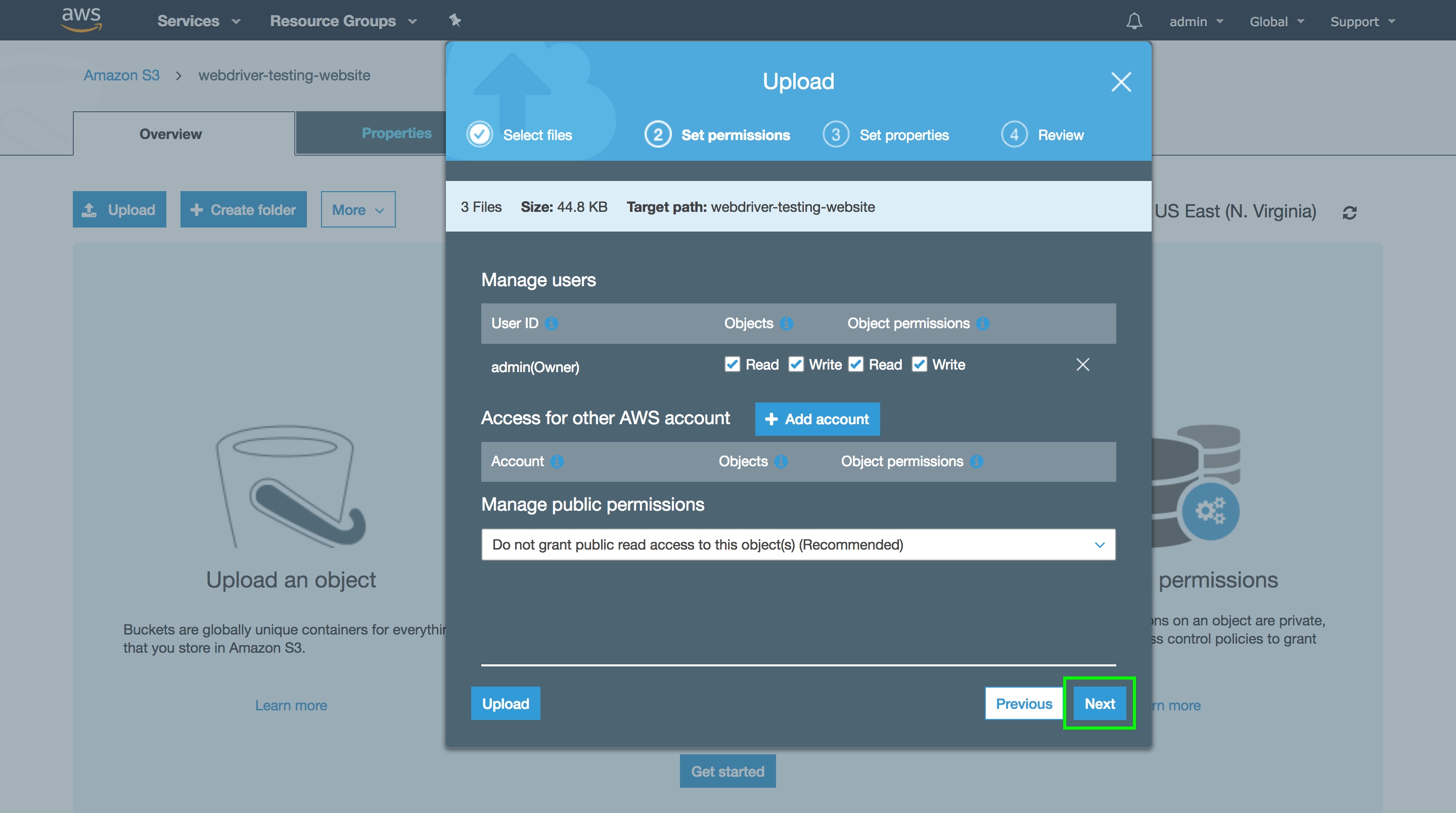Switch to the Properties tab
Image resolution: width=1456 pixels, height=813 pixels.
click(x=396, y=133)
